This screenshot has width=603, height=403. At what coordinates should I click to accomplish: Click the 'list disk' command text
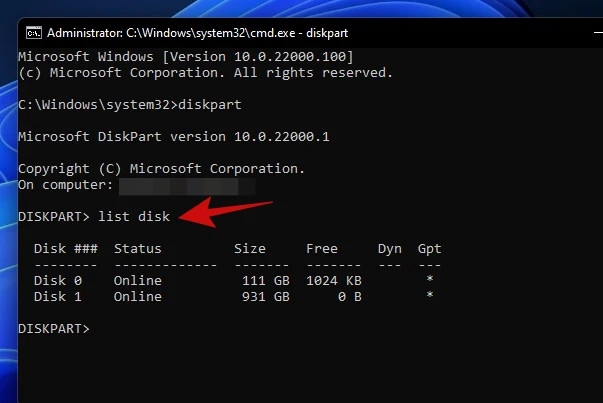pyautogui.click(x=134, y=216)
